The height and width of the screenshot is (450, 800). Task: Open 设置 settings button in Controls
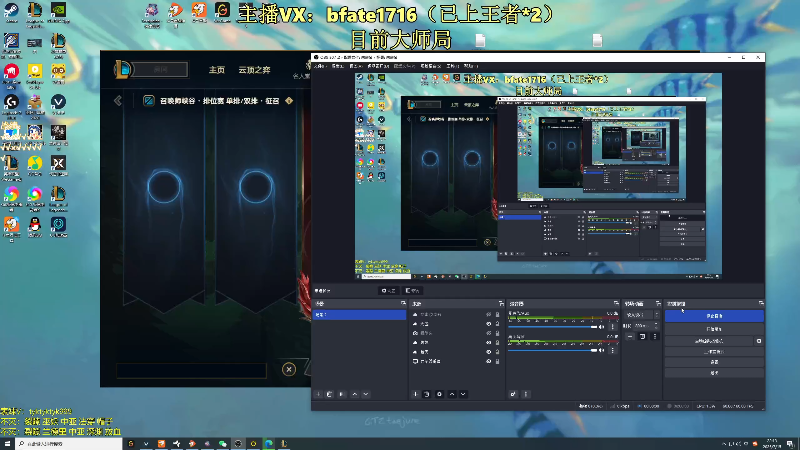pos(714,362)
